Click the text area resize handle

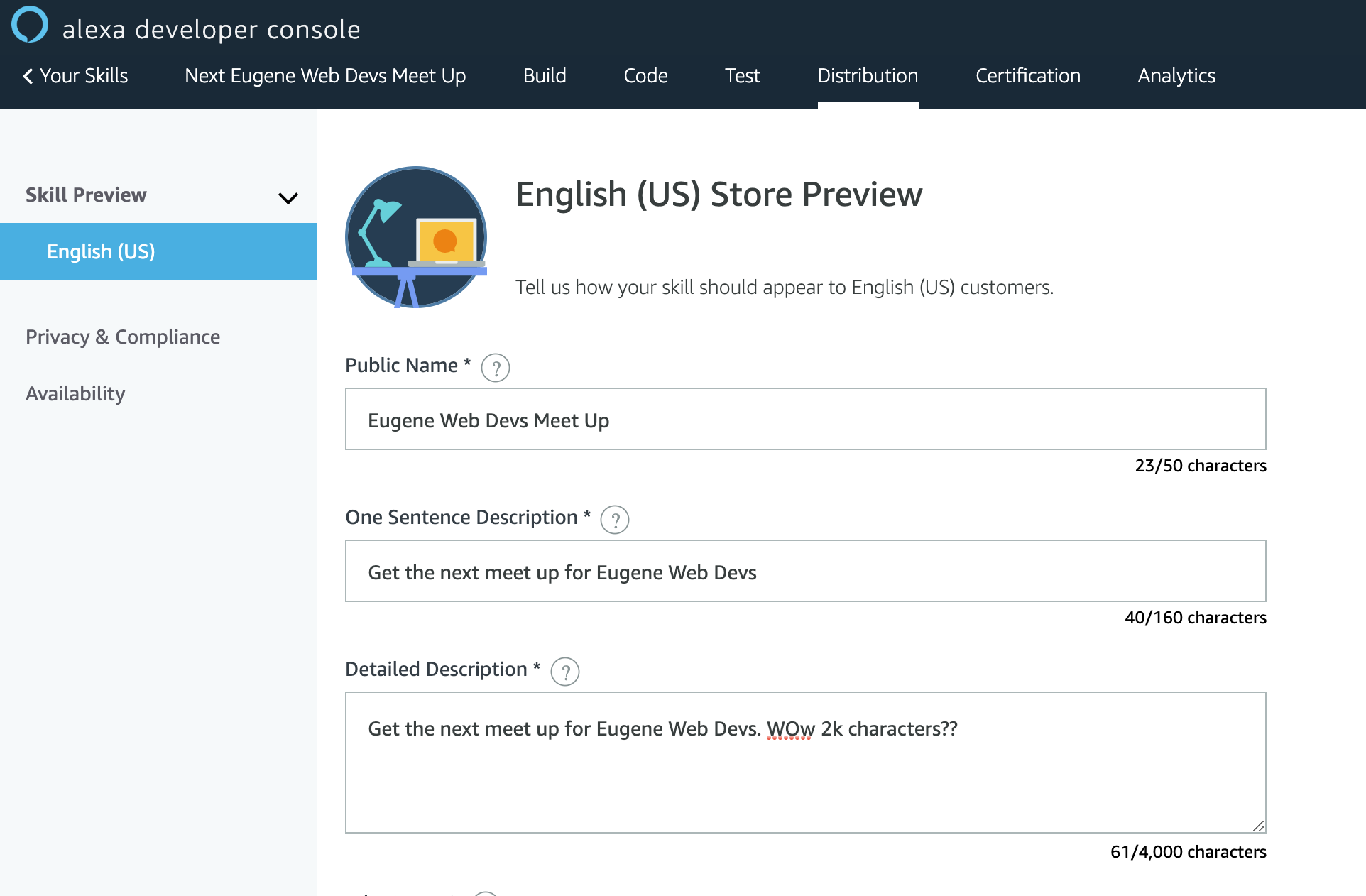click(x=1259, y=826)
